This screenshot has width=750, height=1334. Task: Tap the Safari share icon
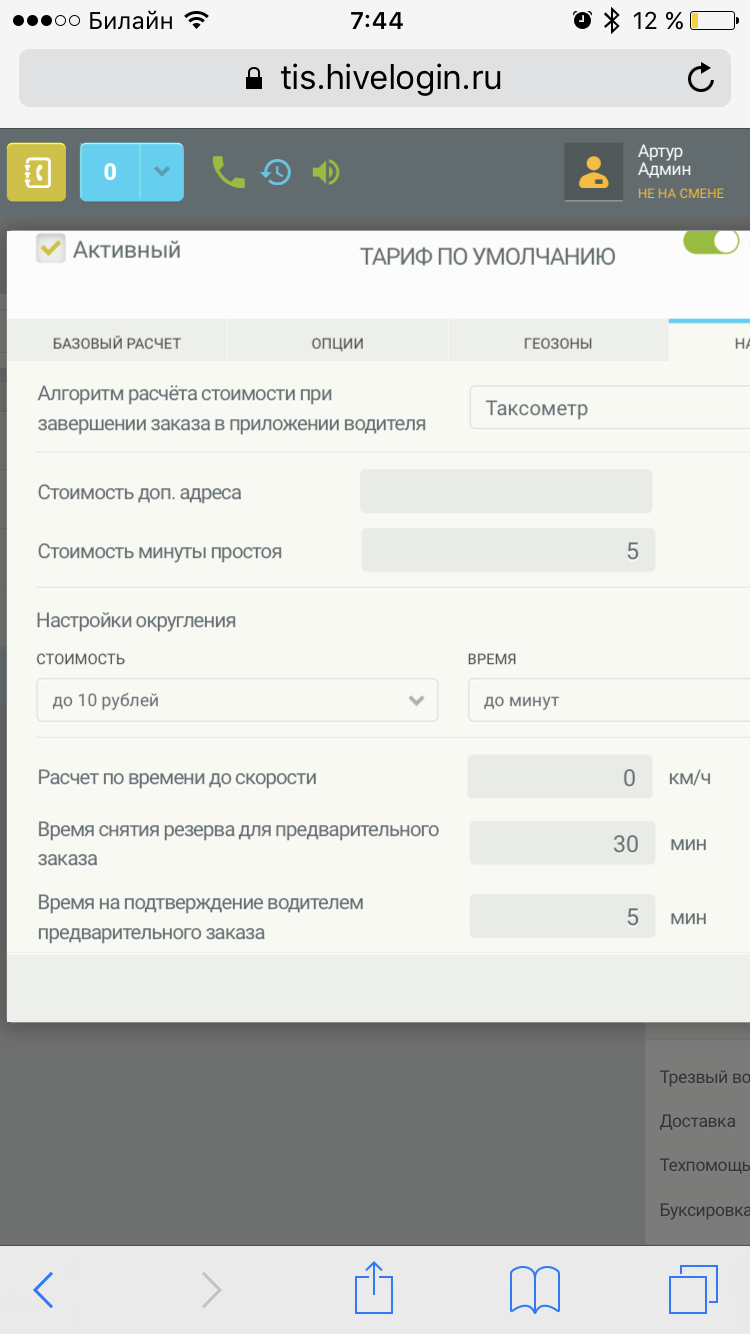[x=374, y=1288]
